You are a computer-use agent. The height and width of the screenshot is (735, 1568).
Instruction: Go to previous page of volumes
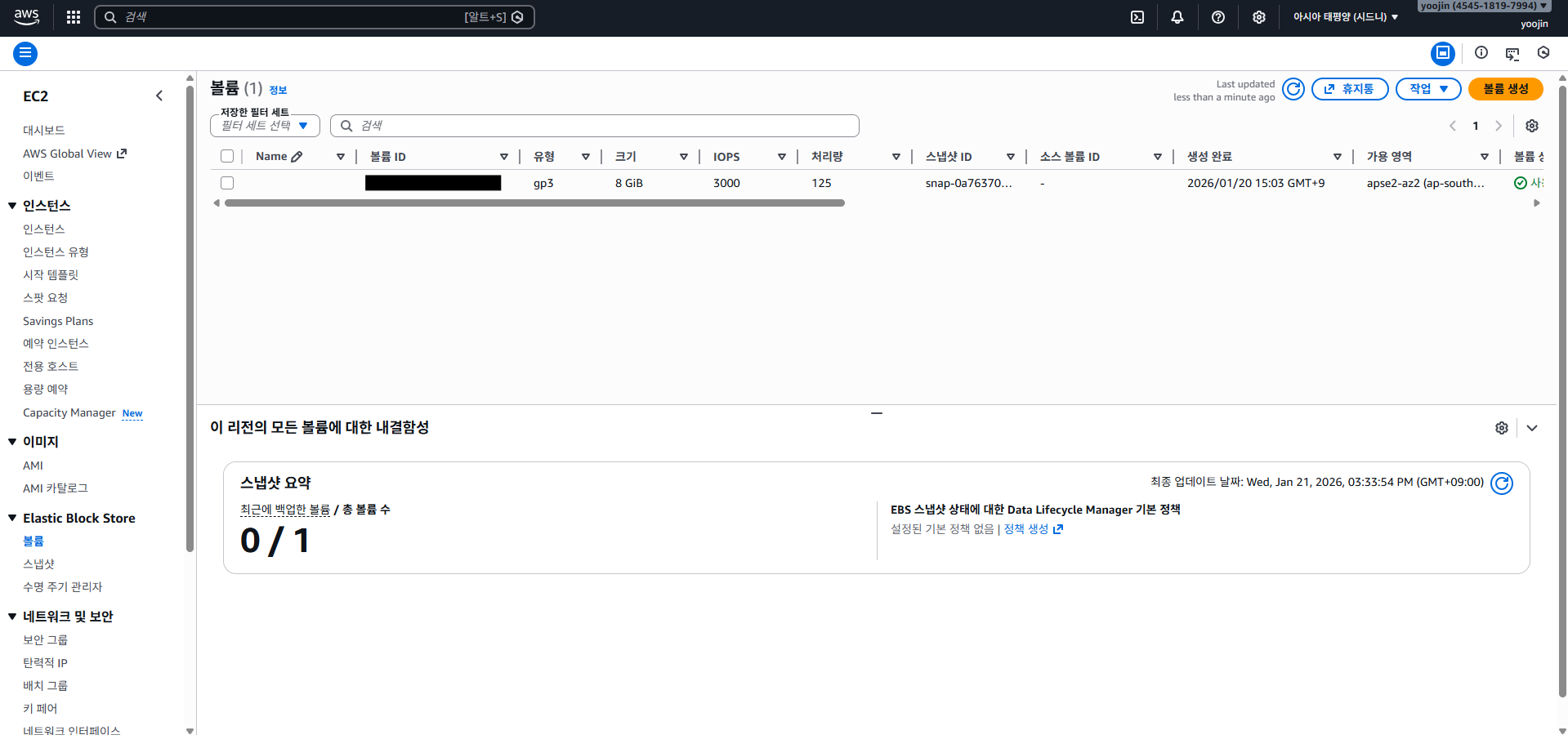[x=1453, y=126]
